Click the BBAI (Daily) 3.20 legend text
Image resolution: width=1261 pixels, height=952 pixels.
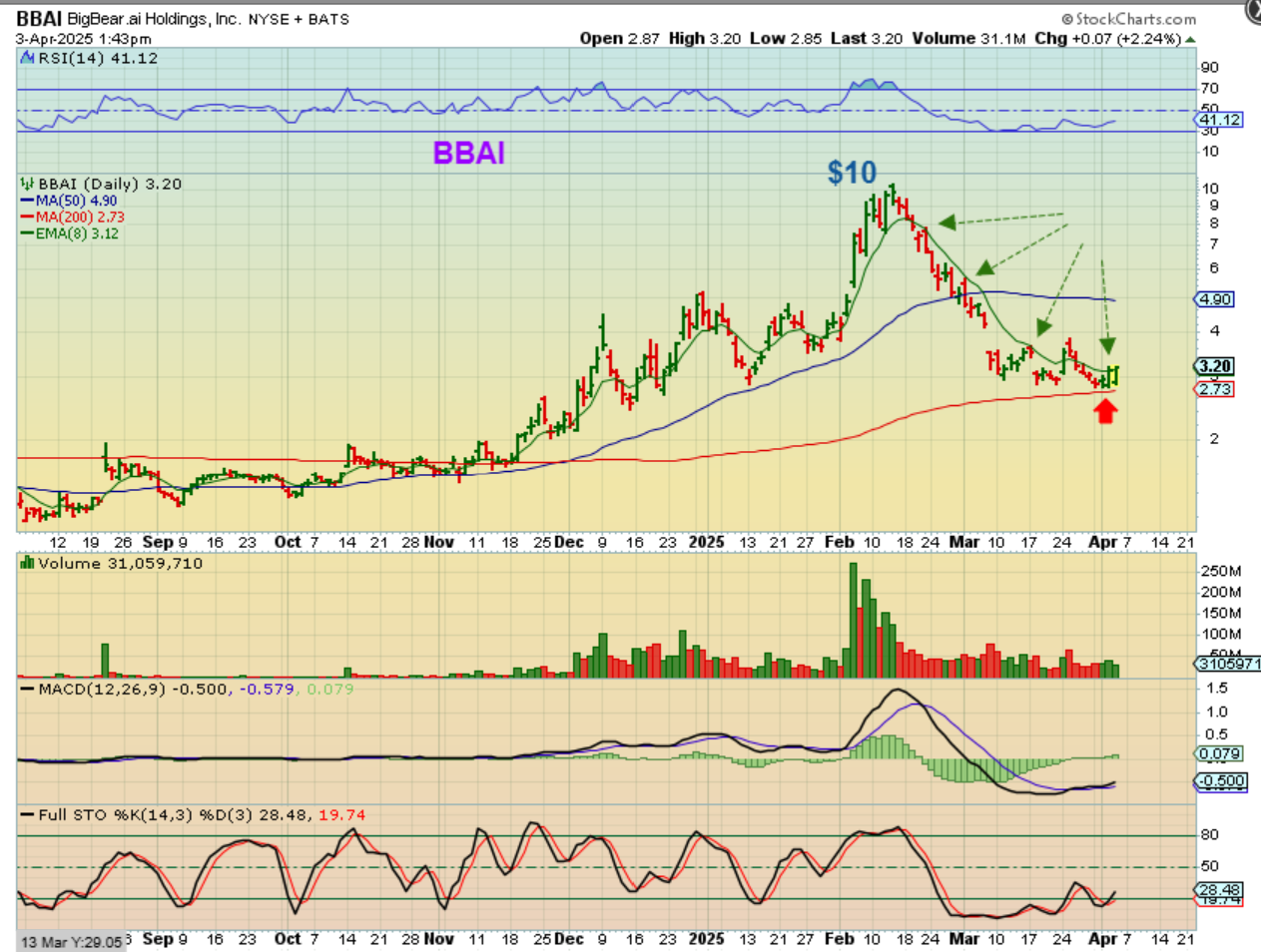click(110, 184)
